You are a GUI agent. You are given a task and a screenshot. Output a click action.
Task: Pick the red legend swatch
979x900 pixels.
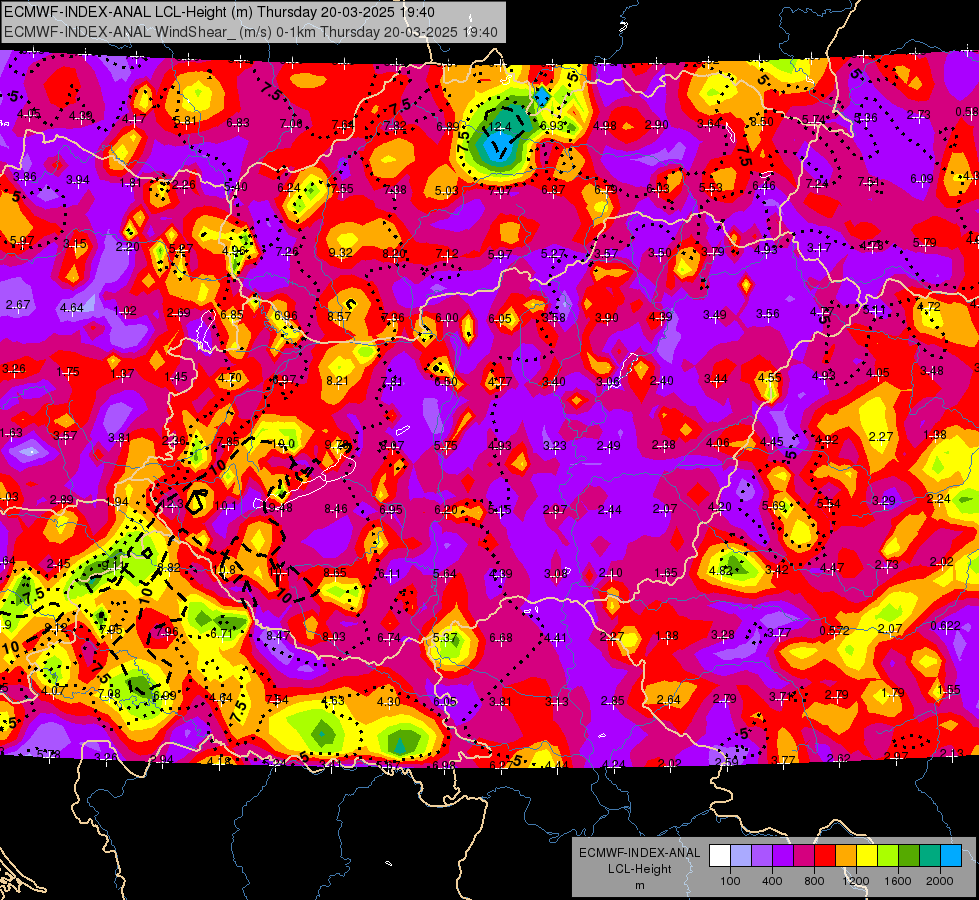[x=825, y=855]
